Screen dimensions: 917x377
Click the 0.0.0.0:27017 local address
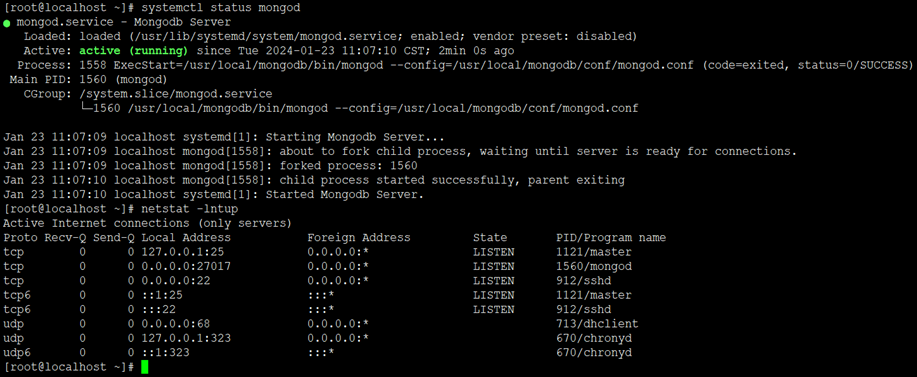[x=186, y=267]
